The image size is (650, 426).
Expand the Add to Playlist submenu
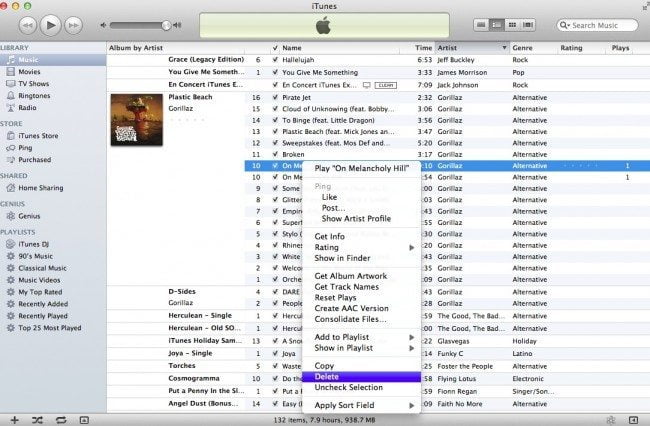pyautogui.click(x=412, y=337)
